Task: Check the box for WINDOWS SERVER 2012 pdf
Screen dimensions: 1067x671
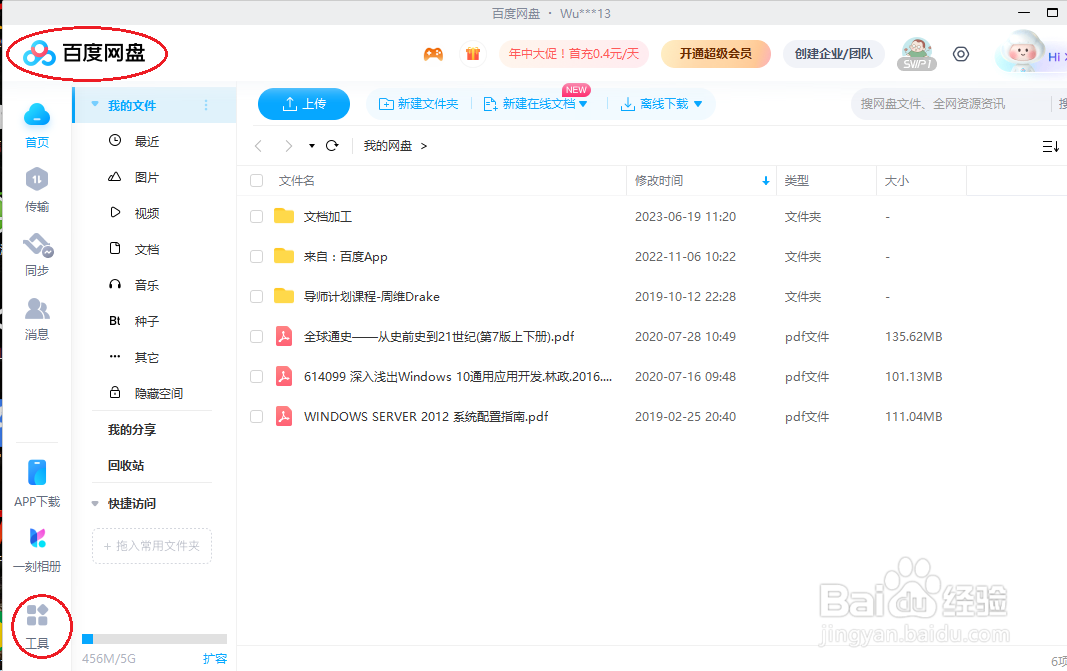Action: 257,416
